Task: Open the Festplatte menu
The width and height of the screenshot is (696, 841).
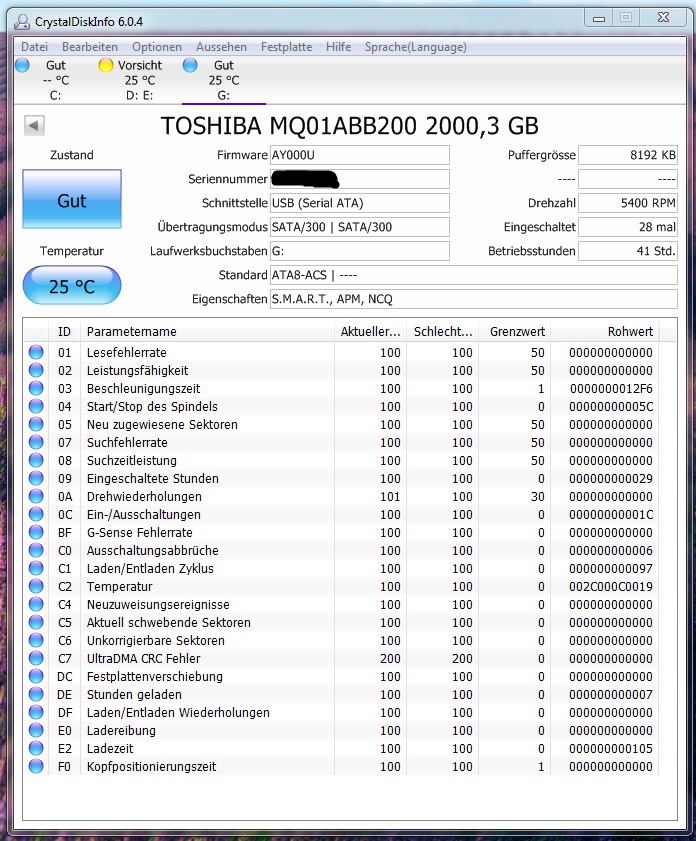Action: (x=286, y=47)
